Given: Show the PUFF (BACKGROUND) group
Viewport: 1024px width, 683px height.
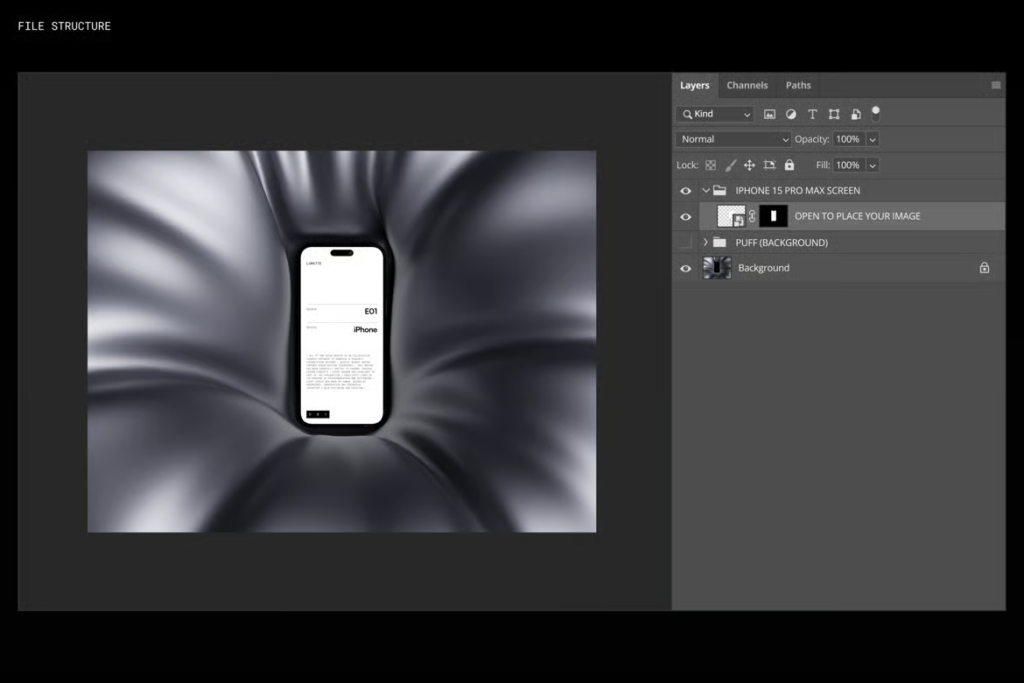Looking at the screenshot, I should (685, 242).
